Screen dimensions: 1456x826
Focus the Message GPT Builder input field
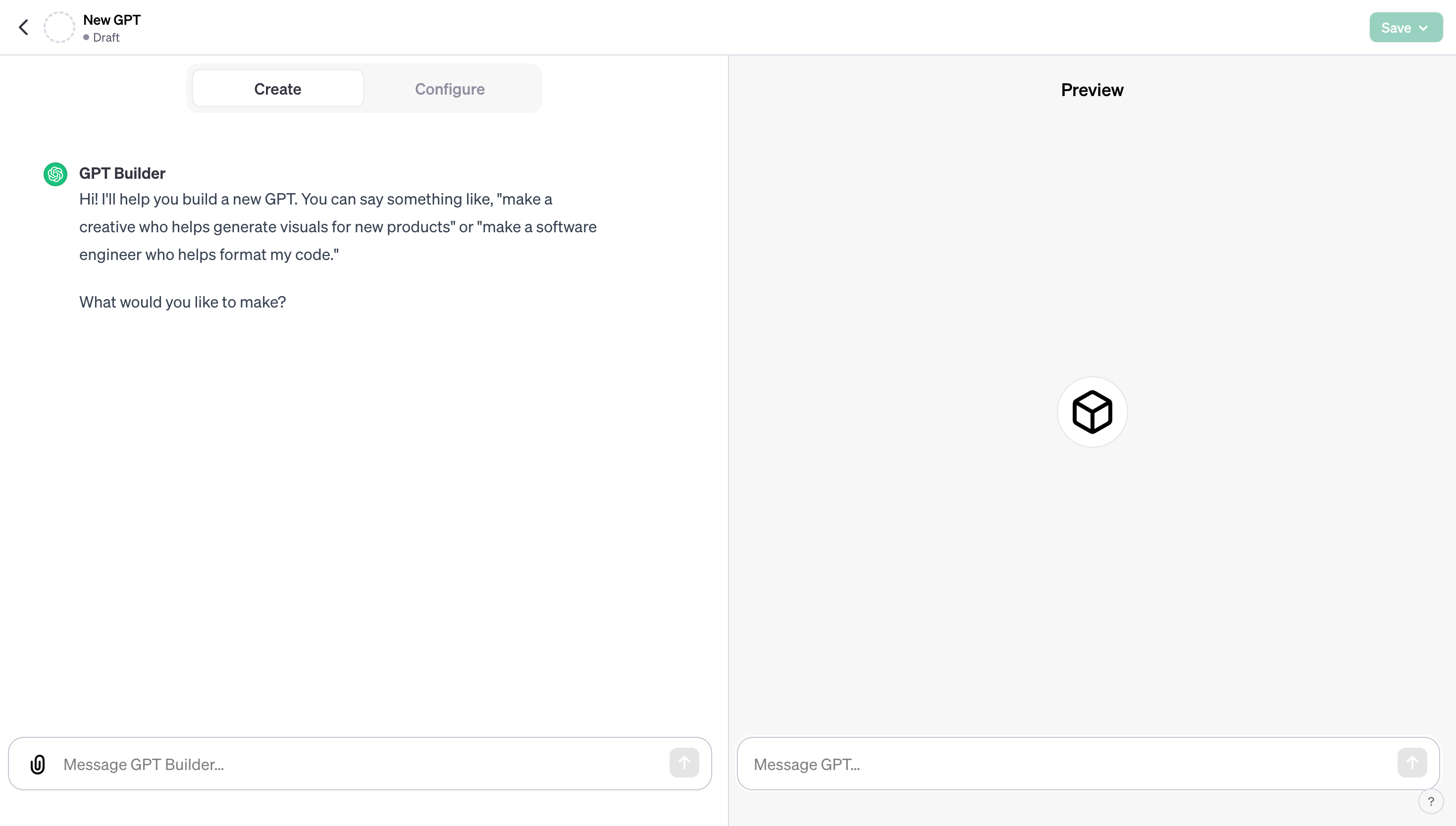(x=363, y=764)
